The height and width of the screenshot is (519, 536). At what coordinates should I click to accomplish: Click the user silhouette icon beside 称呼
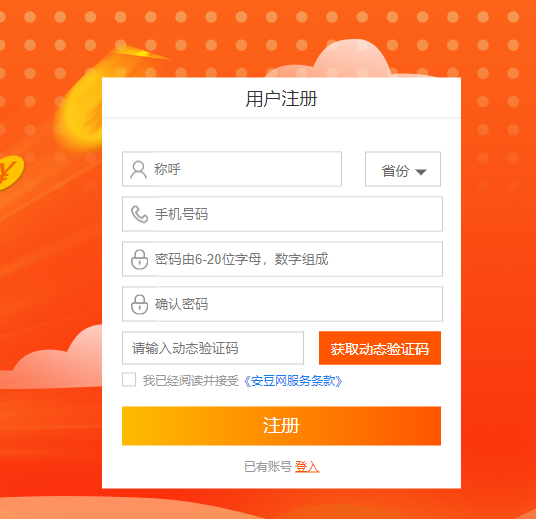[x=138, y=170]
